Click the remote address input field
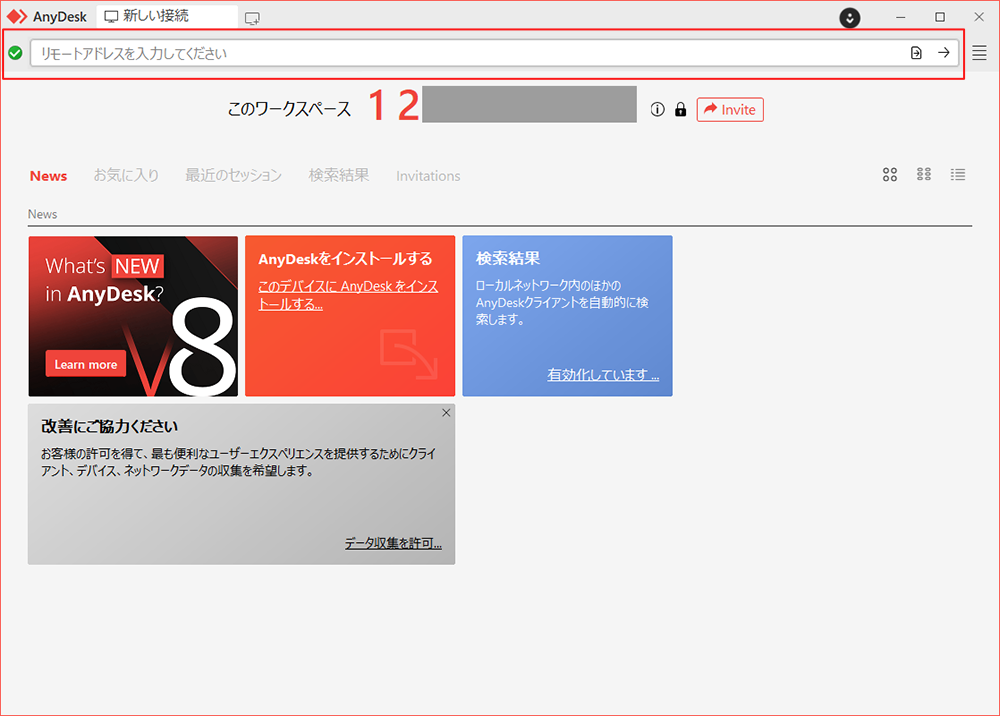Viewport: 1000px width, 716px height. point(460,53)
